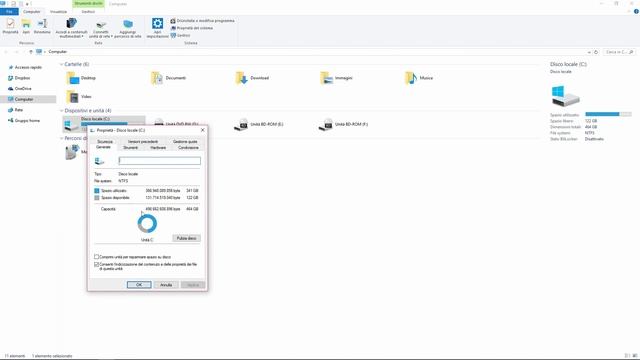Click Spazio utilizzato bar in details pane

pyautogui.click(x=608, y=114)
